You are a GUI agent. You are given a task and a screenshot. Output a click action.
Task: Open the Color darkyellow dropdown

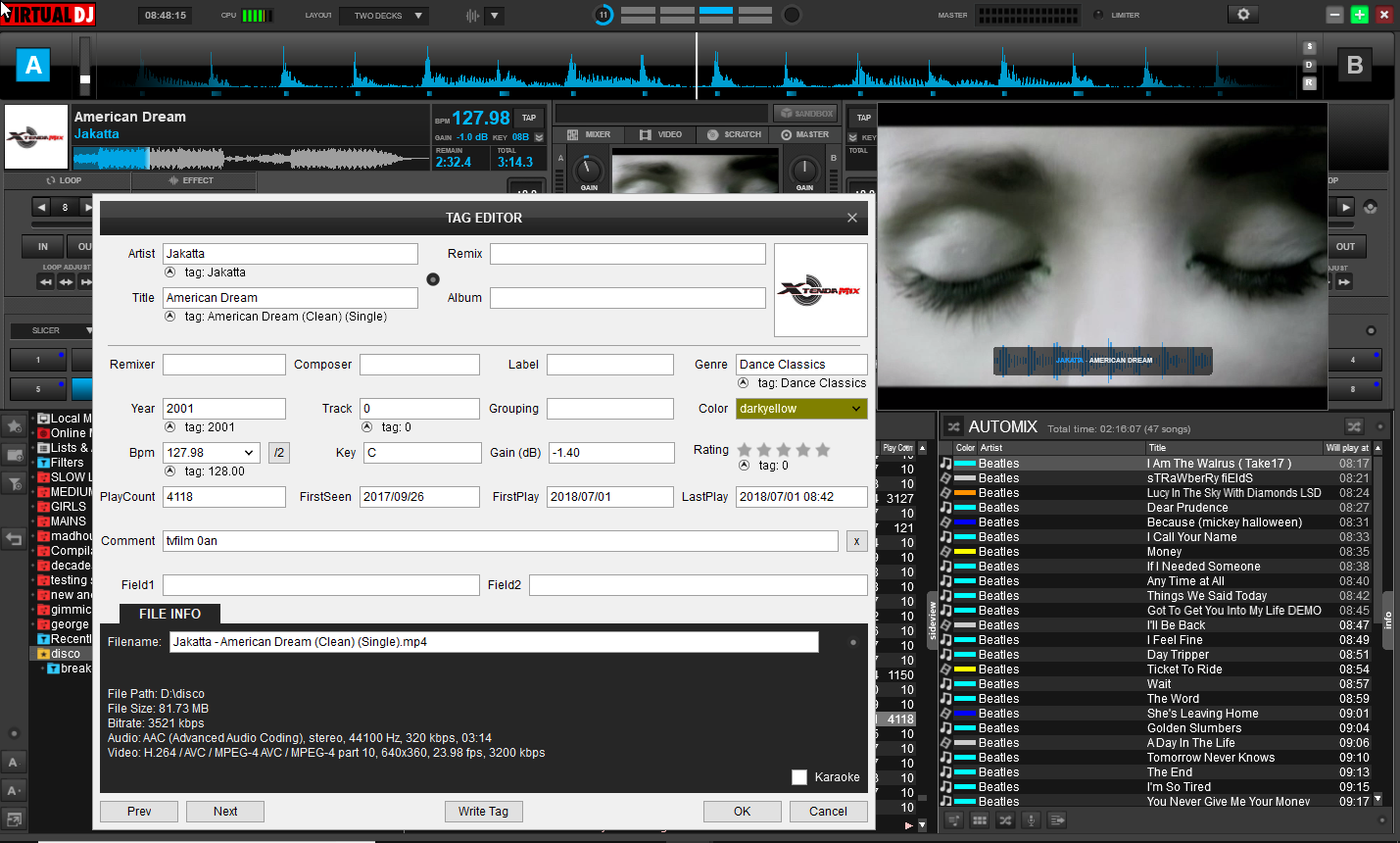click(801, 409)
